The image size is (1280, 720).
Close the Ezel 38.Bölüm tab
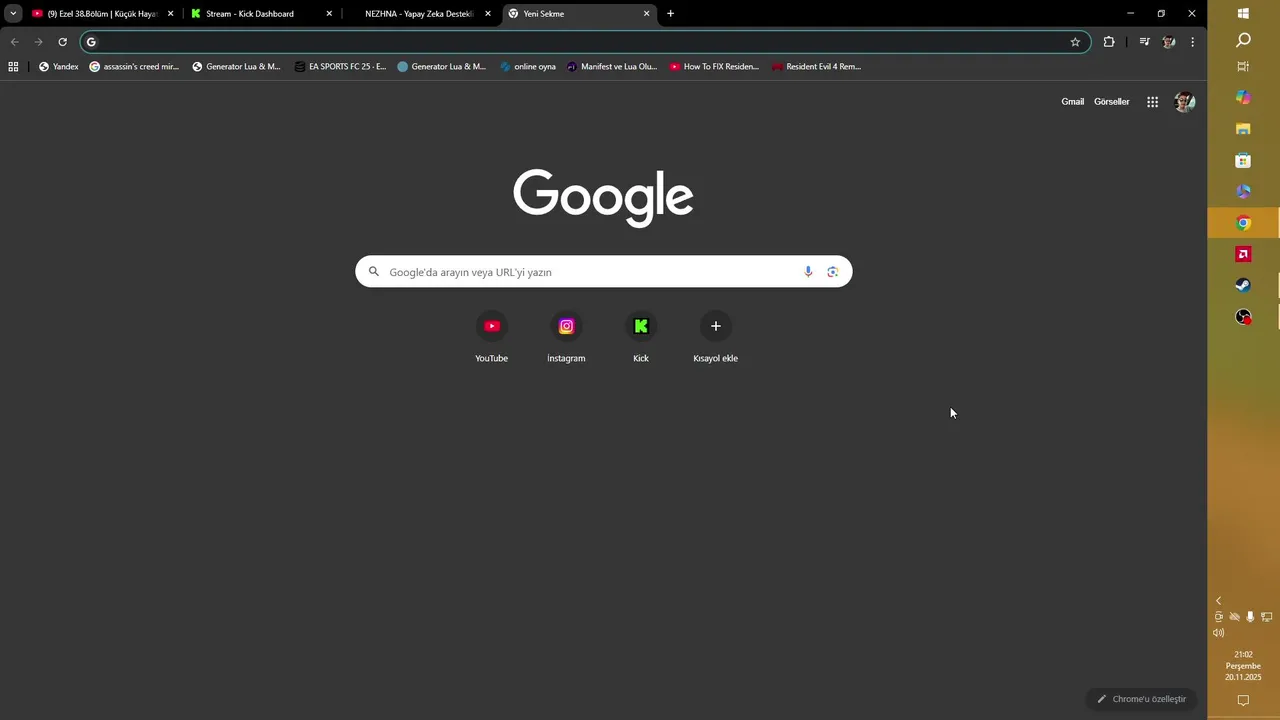point(170,14)
